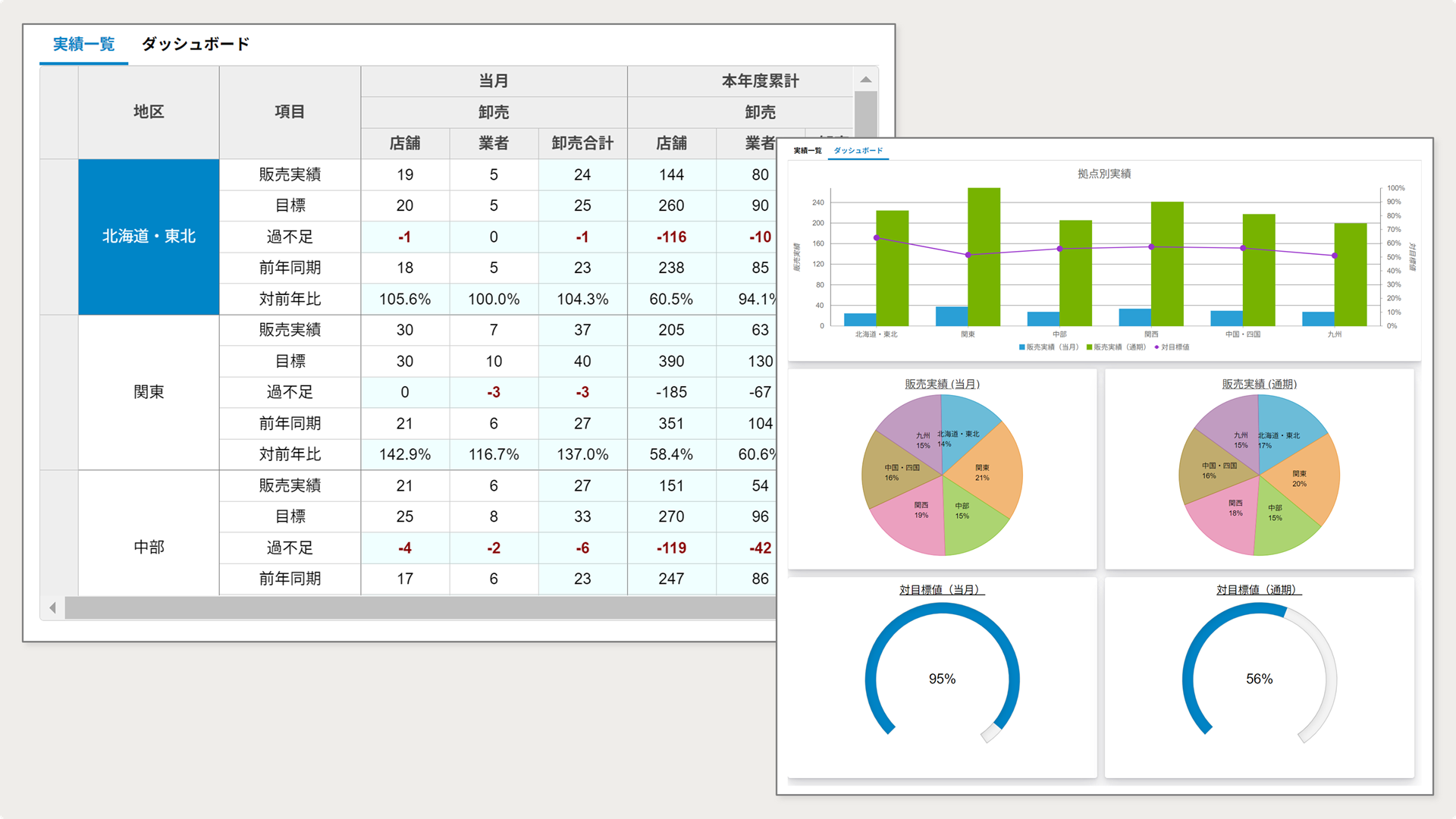
Task: Click the -185 cell in 関東 過不足 row
Action: 671,393
